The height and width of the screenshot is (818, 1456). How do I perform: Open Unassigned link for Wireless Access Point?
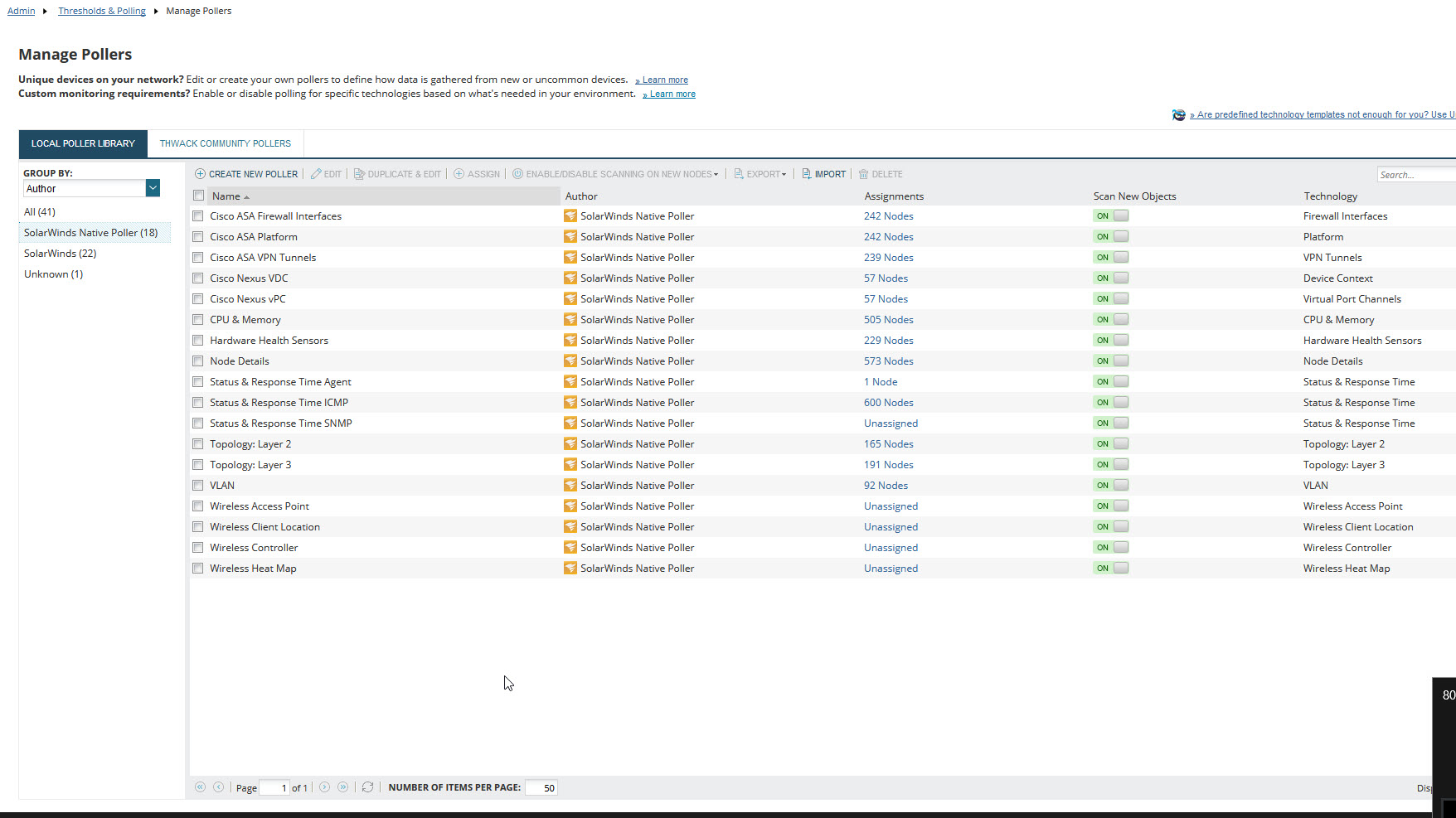click(x=891, y=506)
